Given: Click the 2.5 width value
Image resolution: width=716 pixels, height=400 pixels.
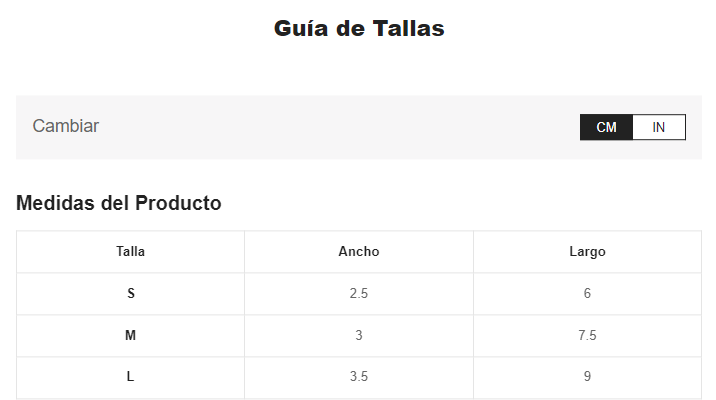Looking at the screenshot, I should point(359,294).
